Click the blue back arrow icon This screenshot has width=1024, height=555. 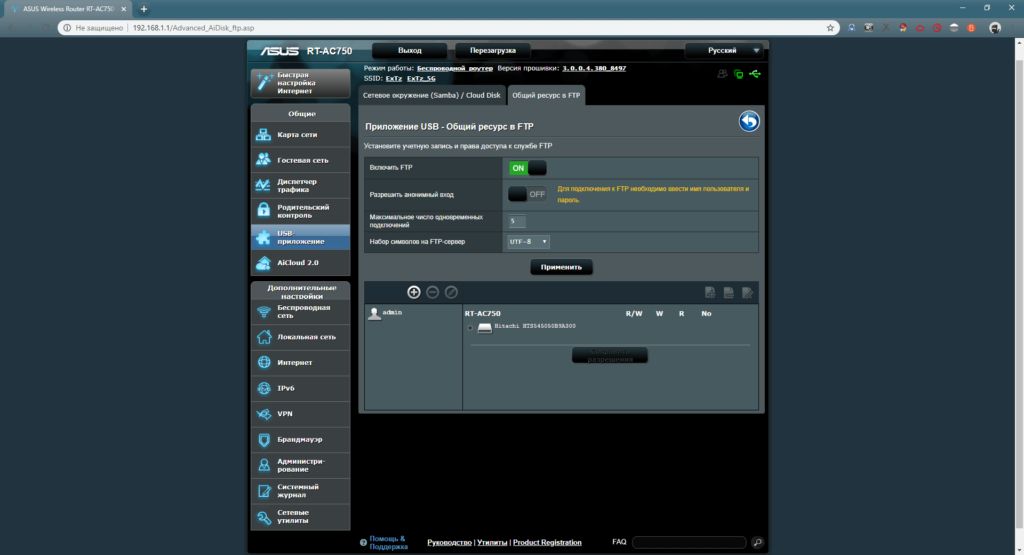(x=749, y=122)
